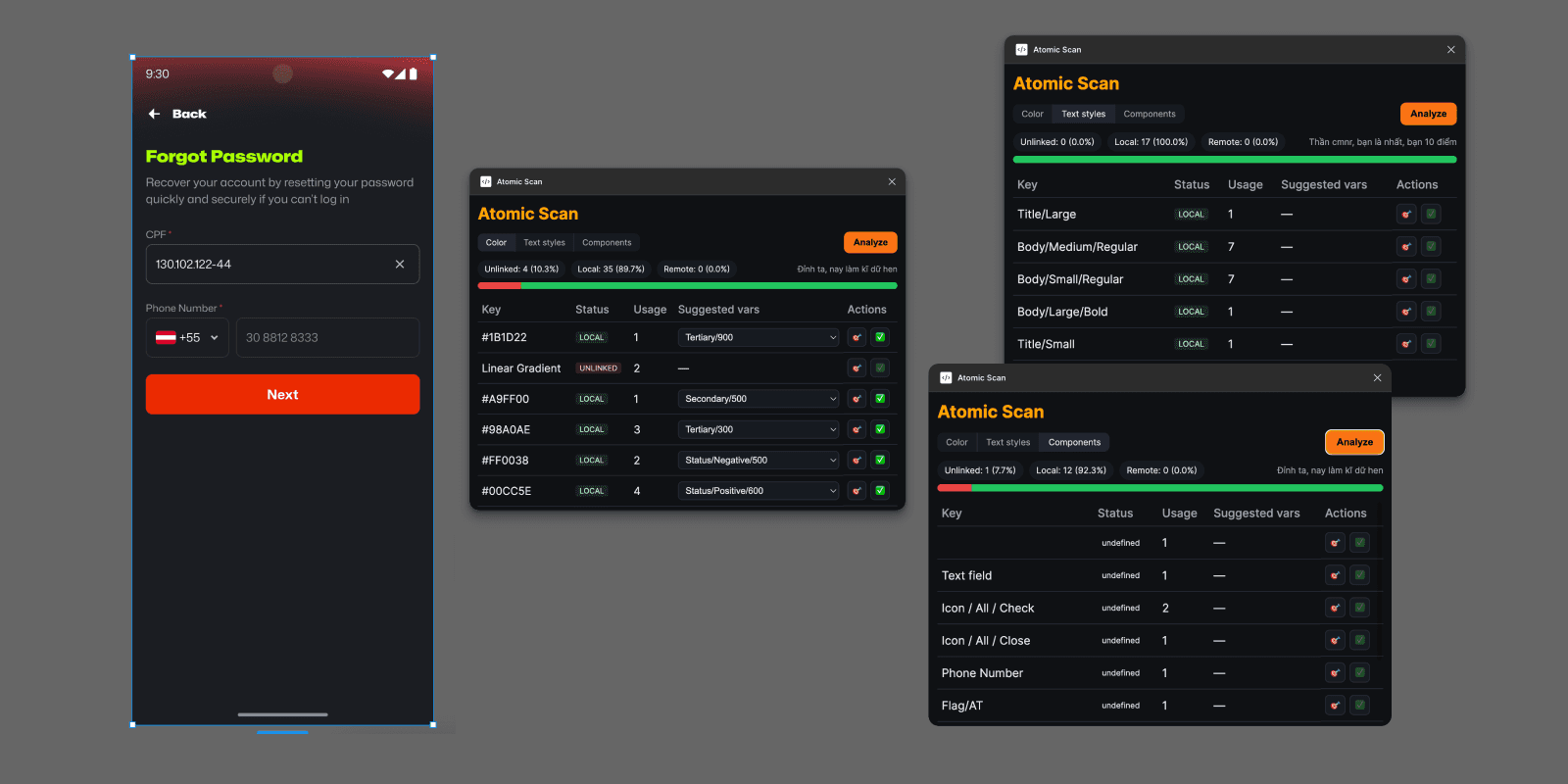Click the CPF input field with 130.102.122-44
1568x784 pixels.
tap(283, 264)
